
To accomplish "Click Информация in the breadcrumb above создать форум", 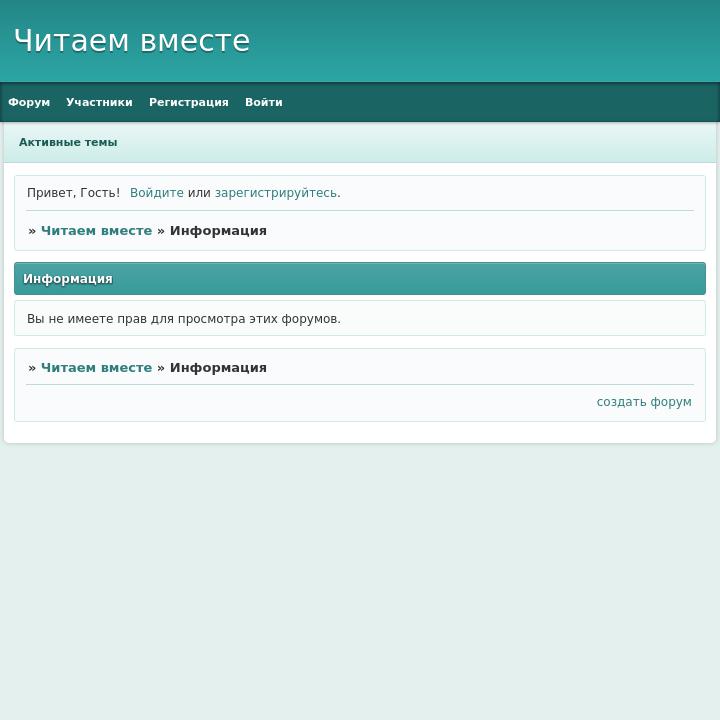I will point(218,368).
